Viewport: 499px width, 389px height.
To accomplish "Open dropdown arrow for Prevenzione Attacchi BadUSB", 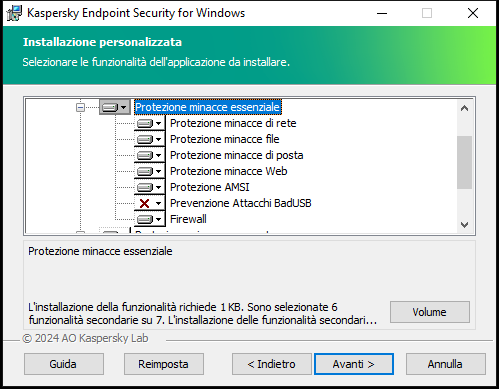I will coord(159,203).
